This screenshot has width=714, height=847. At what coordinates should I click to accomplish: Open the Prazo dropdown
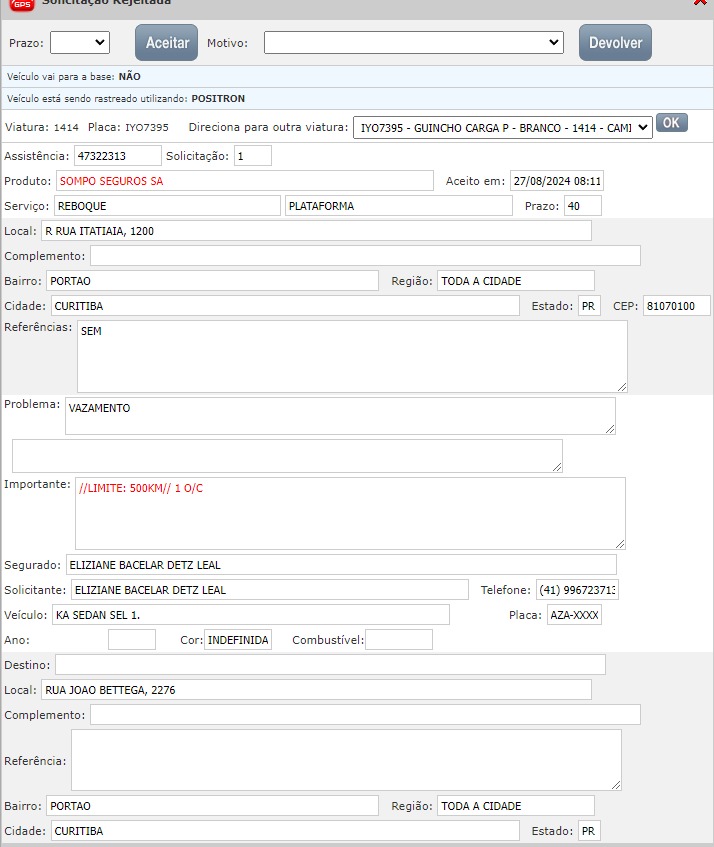[x=79, y=42]
